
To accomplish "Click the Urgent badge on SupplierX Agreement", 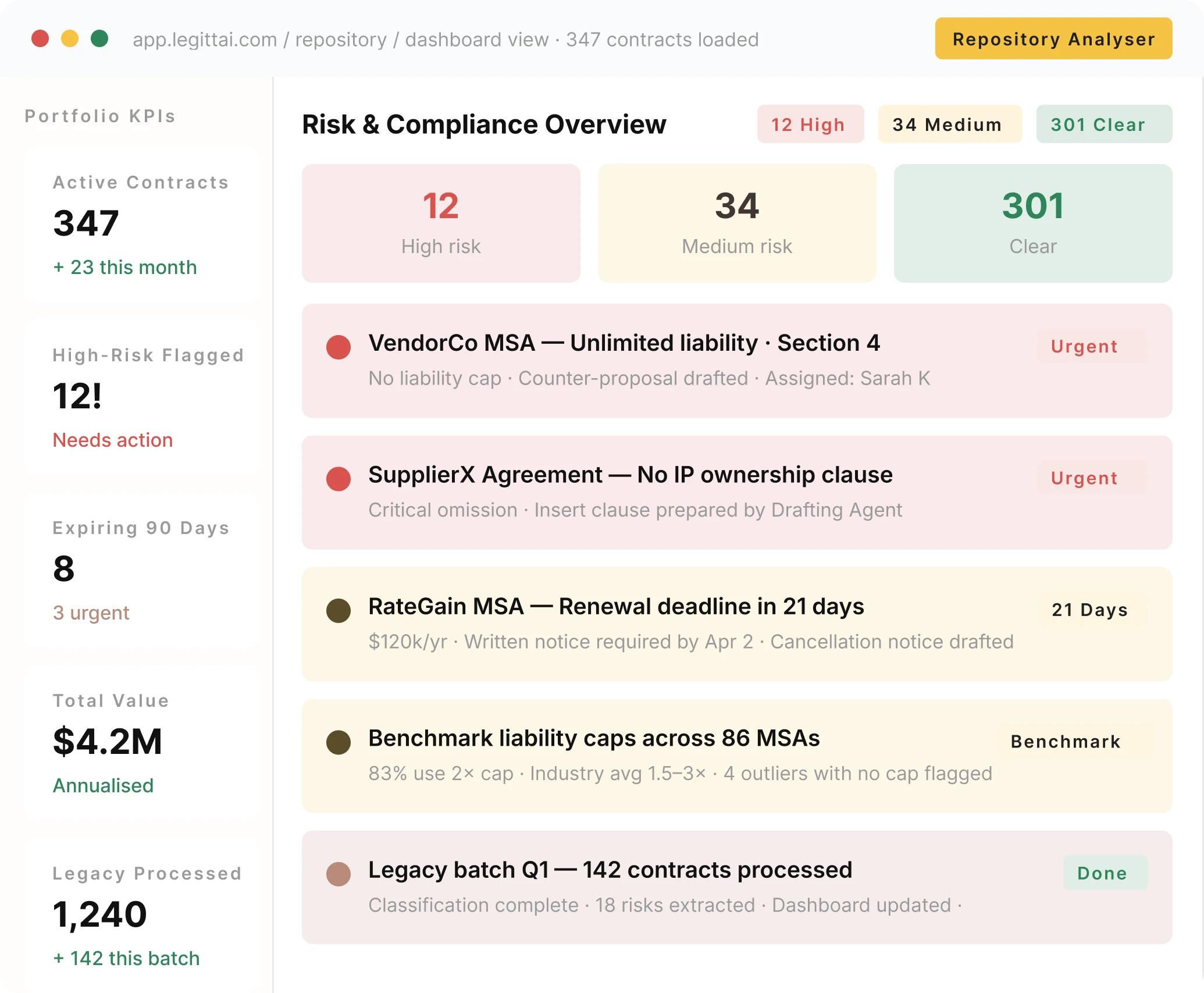I will [x=1084, y=478].
